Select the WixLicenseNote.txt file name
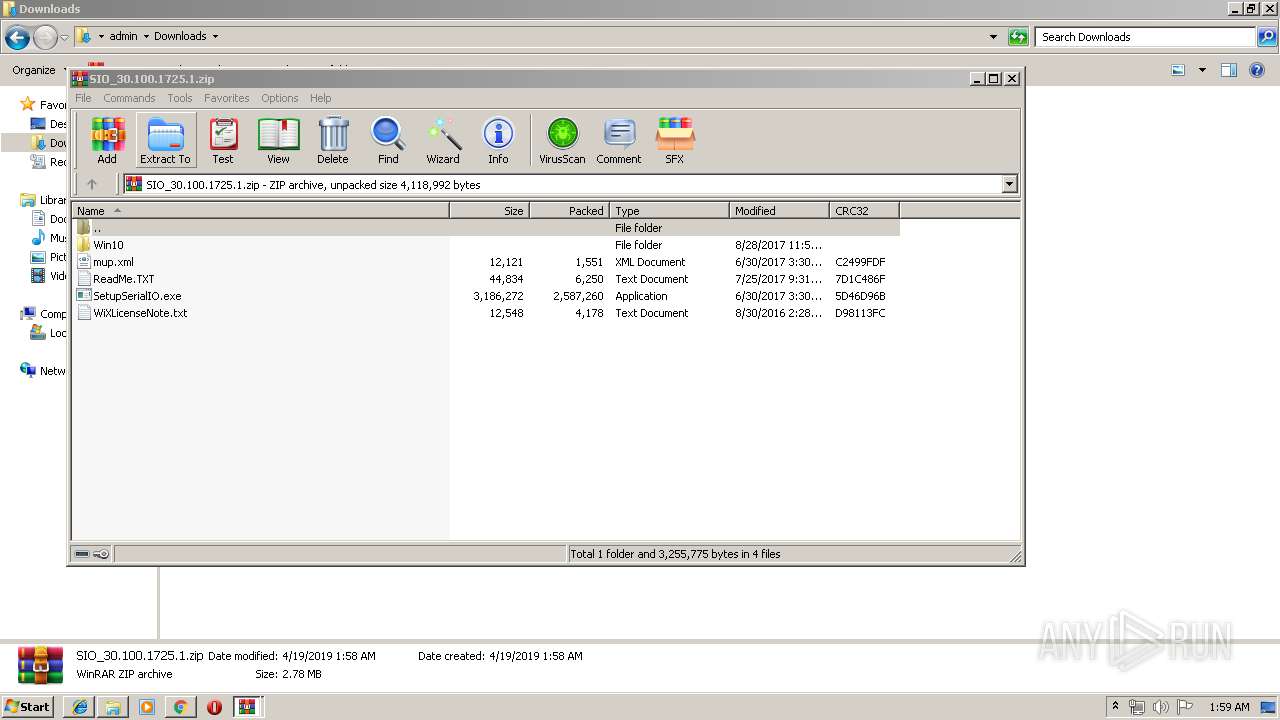The image size is (1280, 720). (140, 313)
